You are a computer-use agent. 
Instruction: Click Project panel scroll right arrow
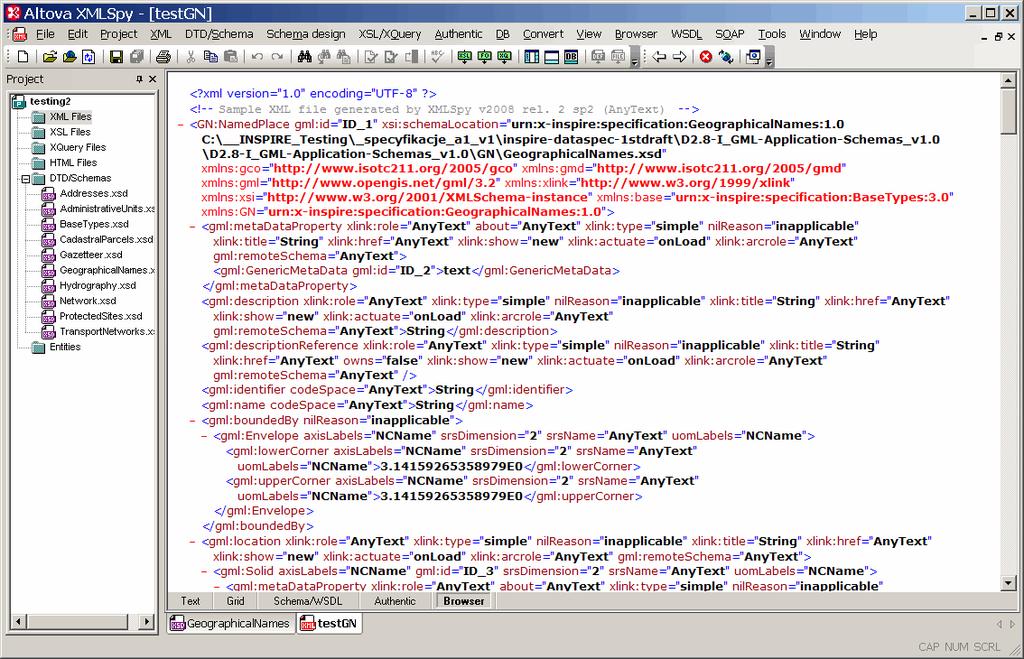147,622
